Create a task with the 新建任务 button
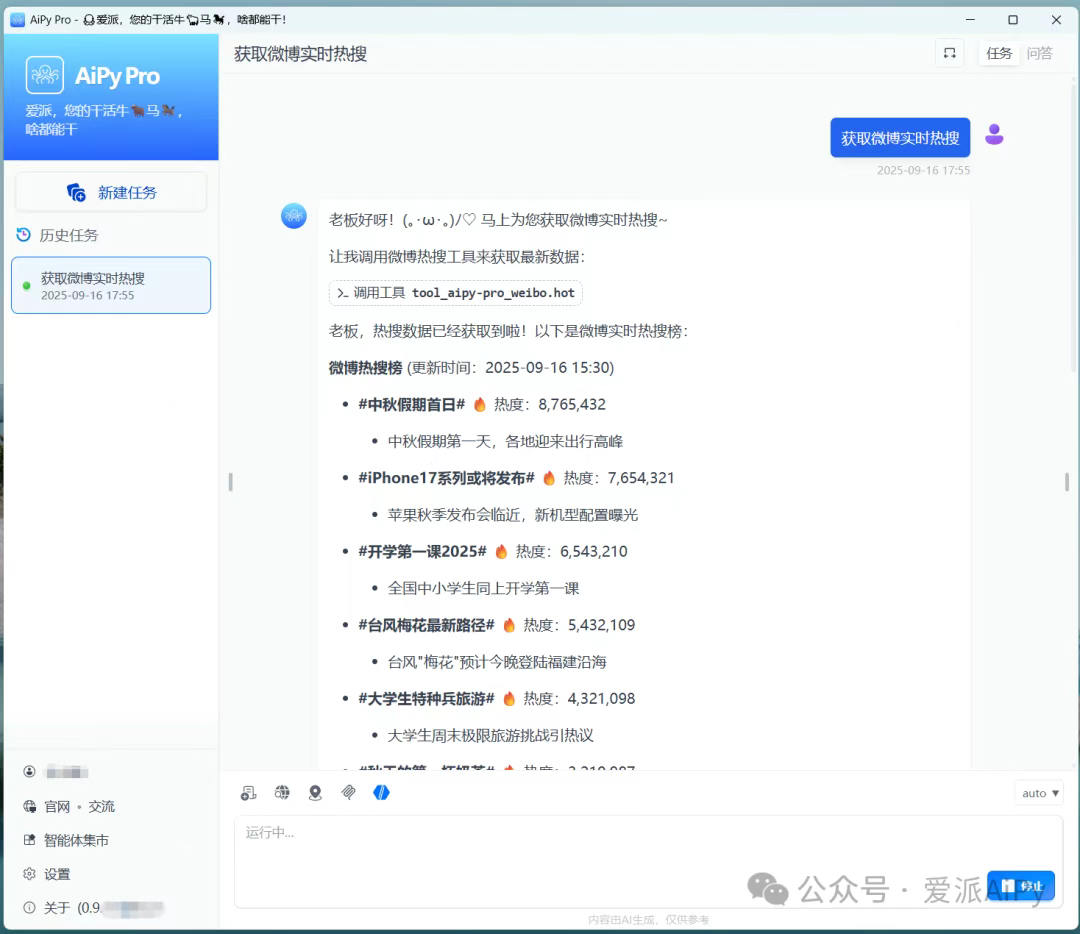 111,192
